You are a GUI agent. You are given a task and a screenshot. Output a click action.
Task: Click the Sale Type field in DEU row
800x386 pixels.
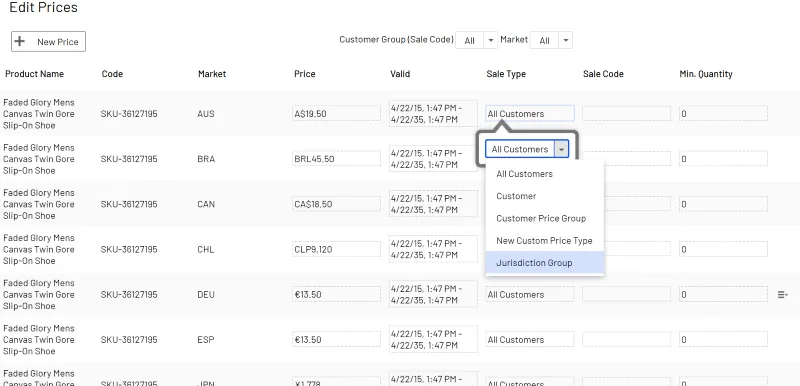click(x=530, y=294)
